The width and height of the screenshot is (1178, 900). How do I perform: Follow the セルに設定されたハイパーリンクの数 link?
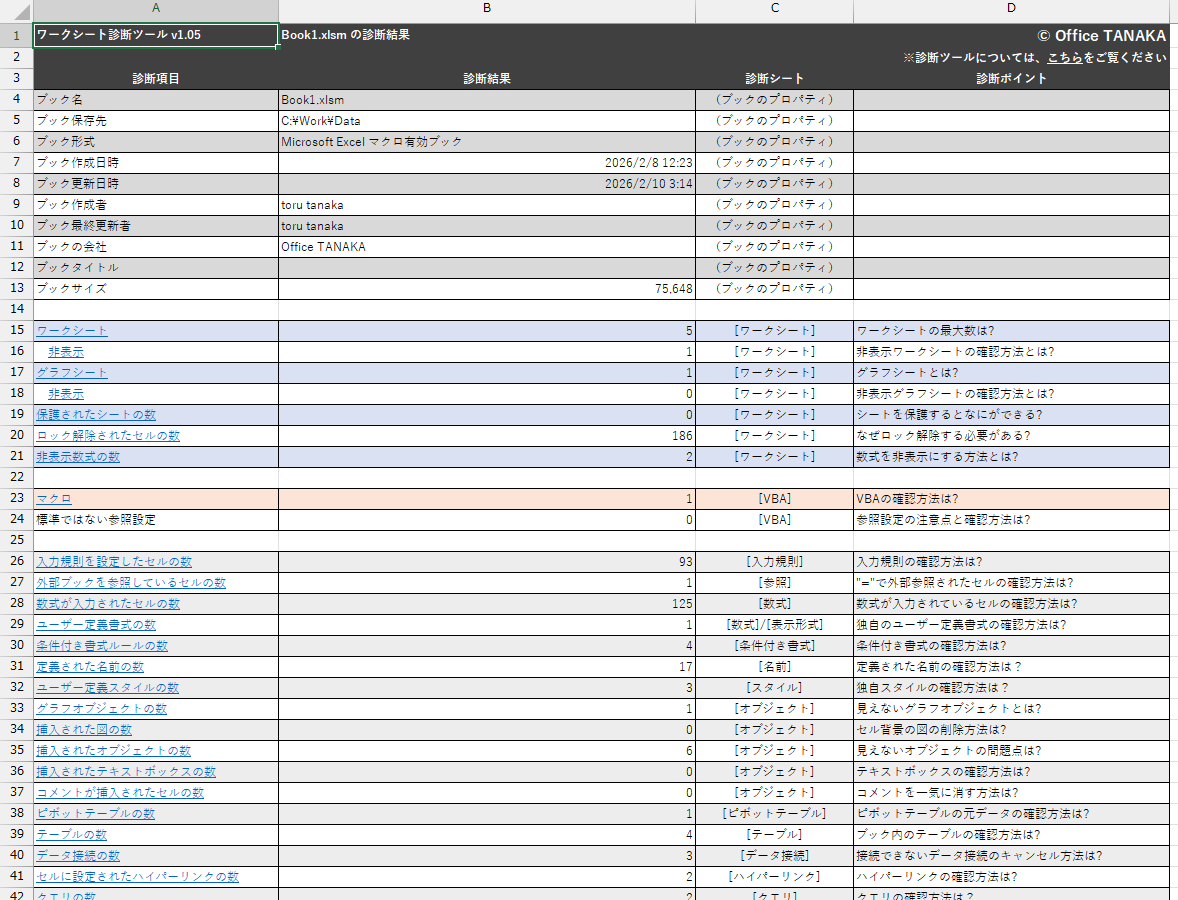137,876
